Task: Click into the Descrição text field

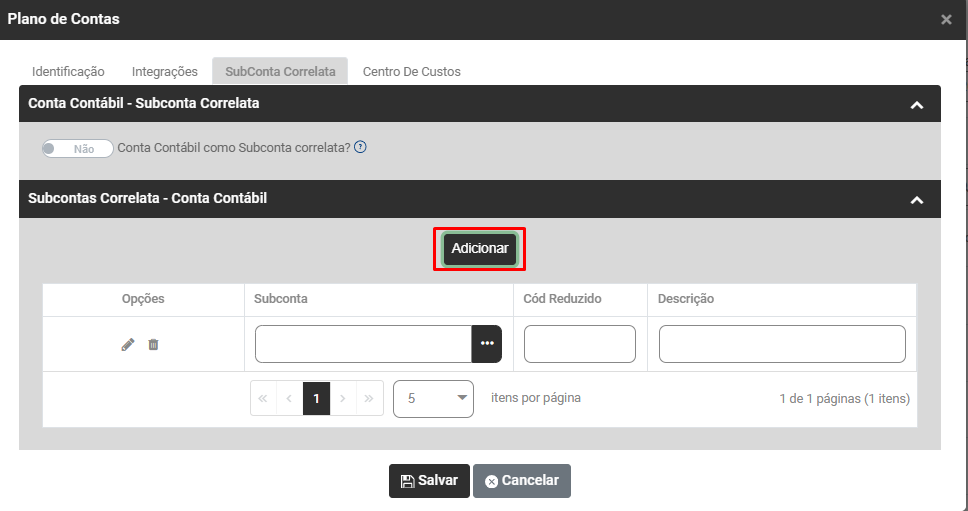Action: coord(781,344)
